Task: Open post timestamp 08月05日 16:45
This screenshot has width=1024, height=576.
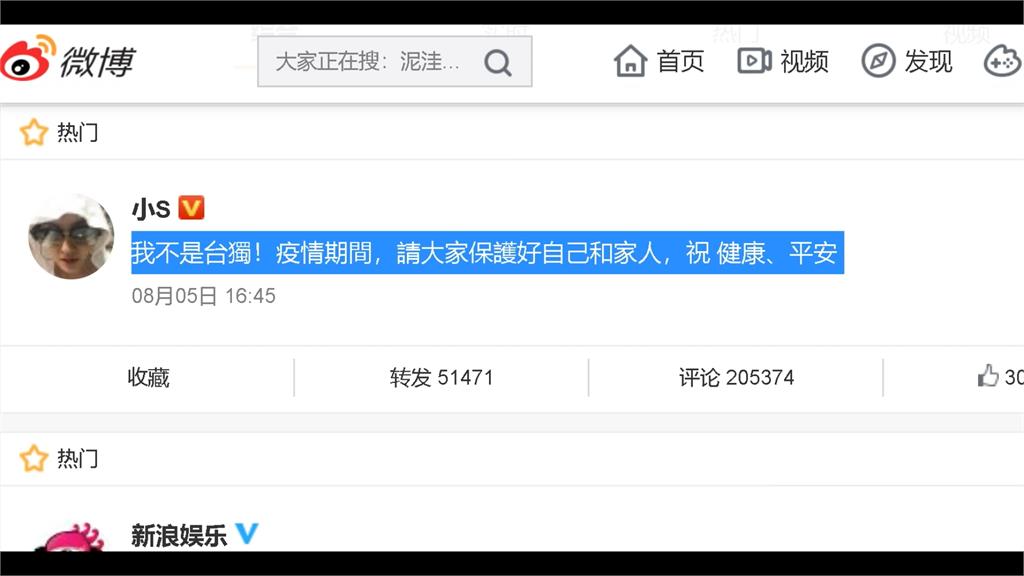Action: 203,296
